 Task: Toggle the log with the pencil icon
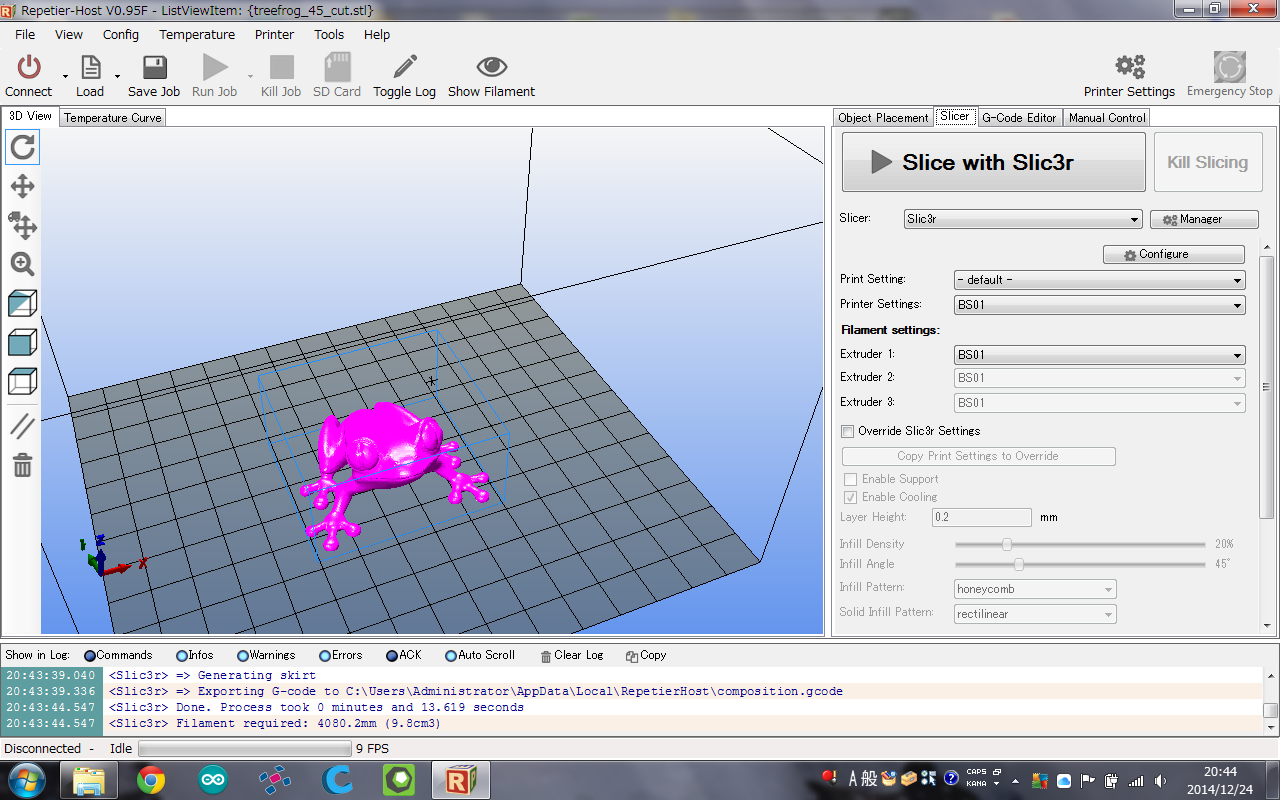404,68
